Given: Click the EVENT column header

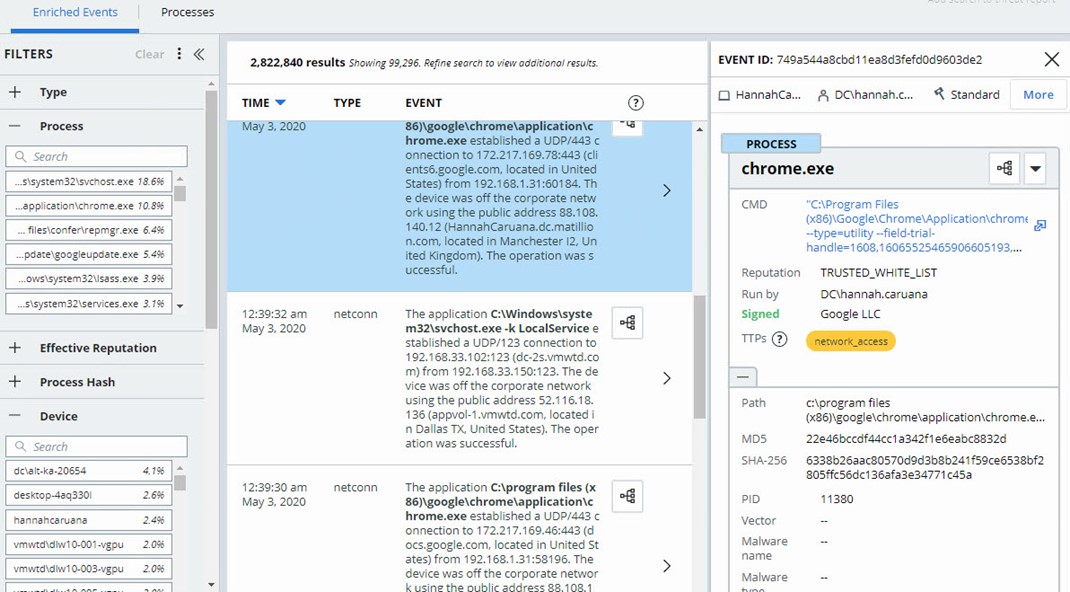Looking at the screenshot, I should click(423, 103).
